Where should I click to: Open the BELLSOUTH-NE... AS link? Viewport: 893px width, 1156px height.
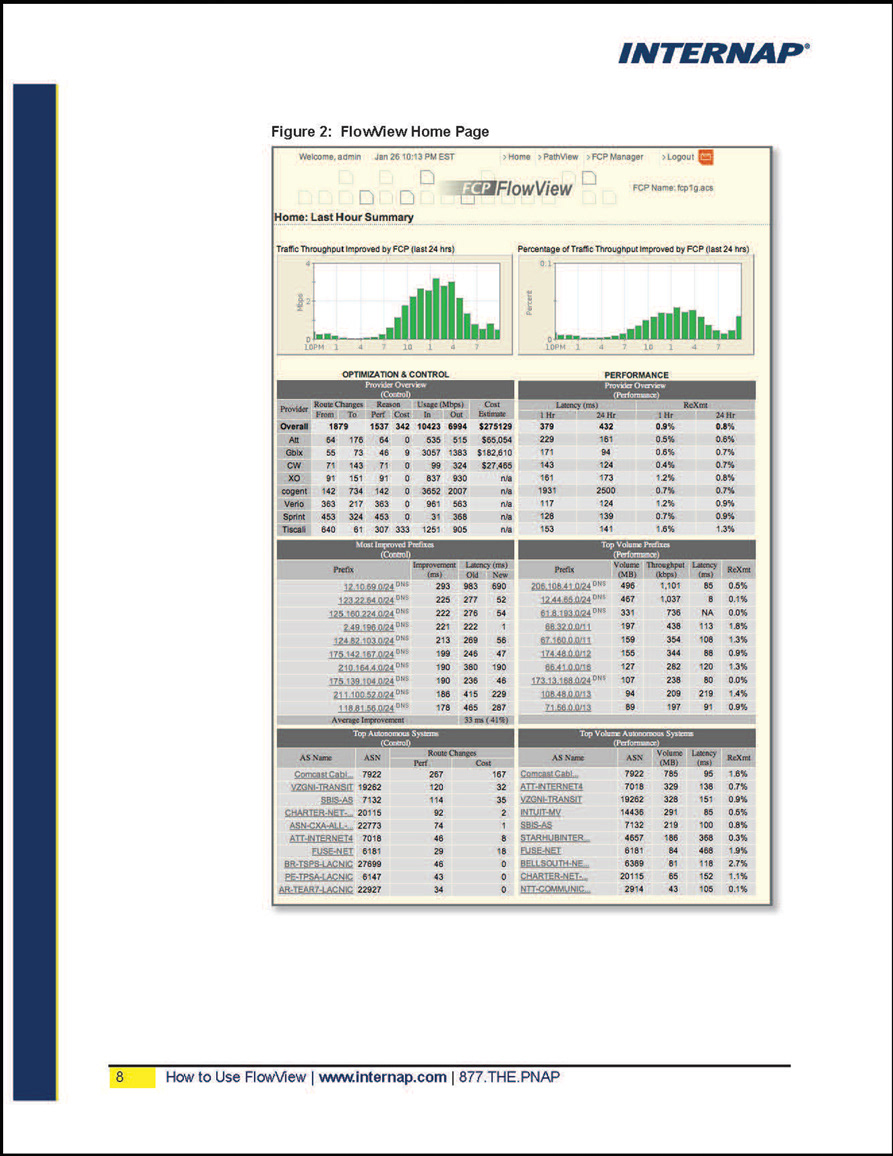point(555,863)
